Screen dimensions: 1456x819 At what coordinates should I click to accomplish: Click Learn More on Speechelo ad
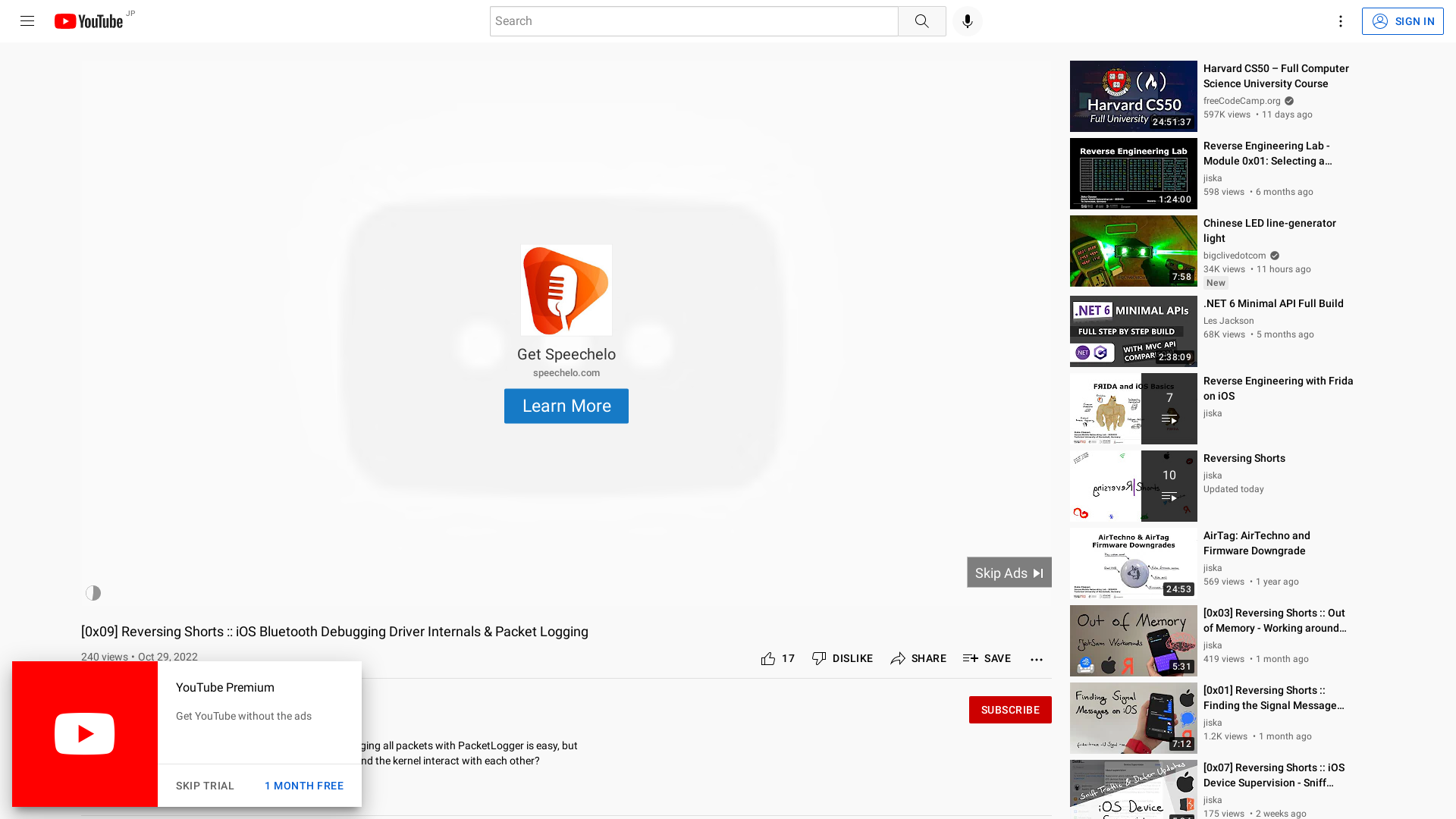pyautogui.click(x=566, y=406)
